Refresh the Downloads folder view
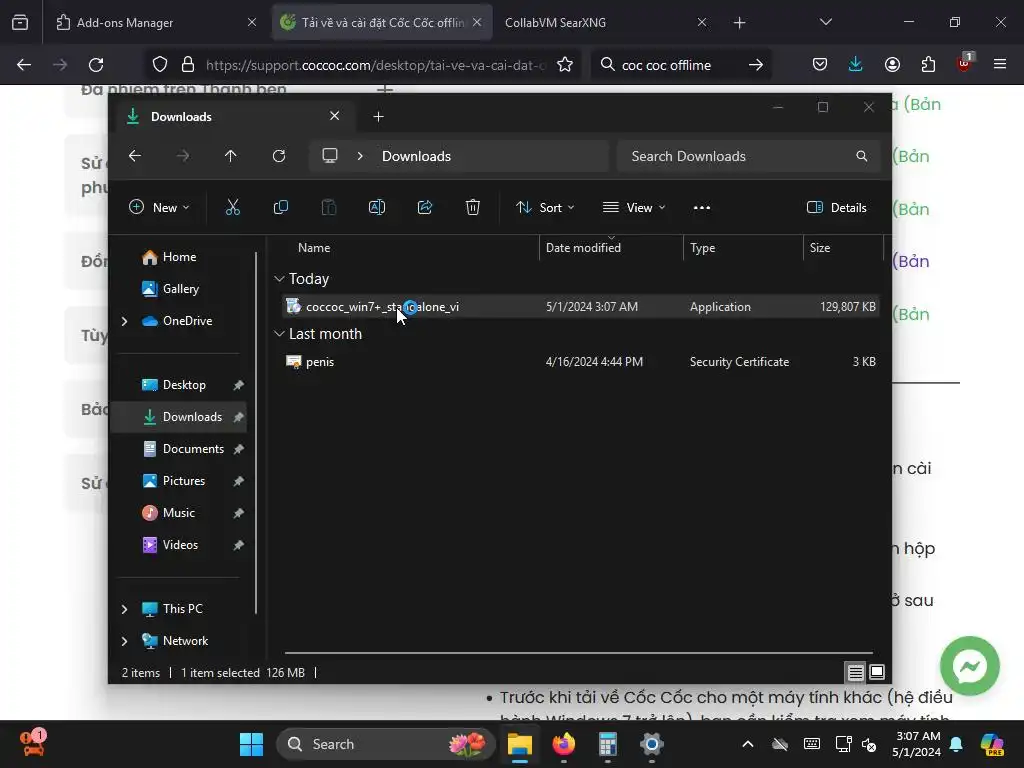Viewport: 1024px width, 768px height. [279, 156]
